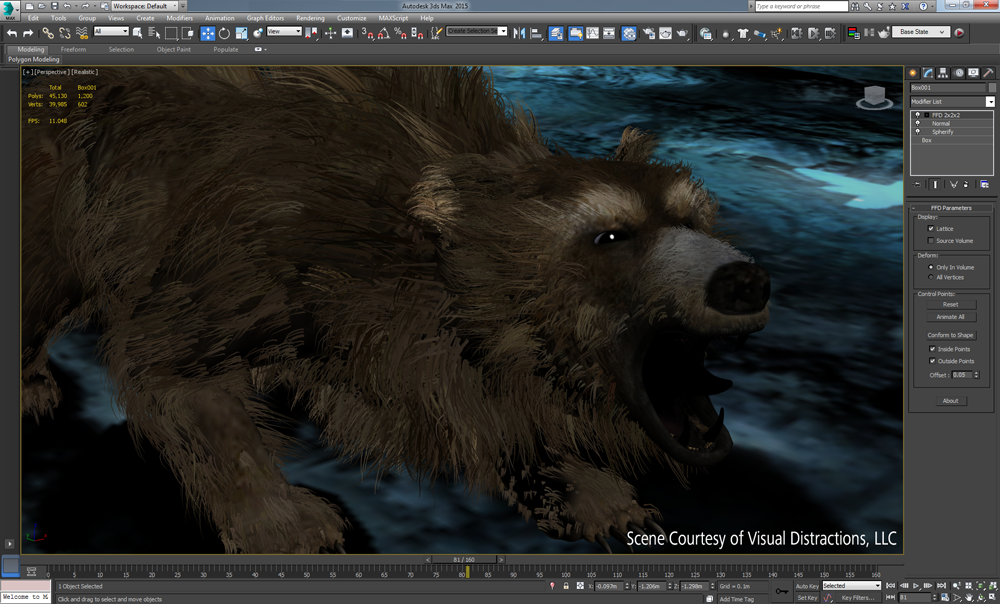Screen dimensions: 1000x604
Task: Click Zoom Extents All Selected nav icon
Action: [x=993, y=586]
